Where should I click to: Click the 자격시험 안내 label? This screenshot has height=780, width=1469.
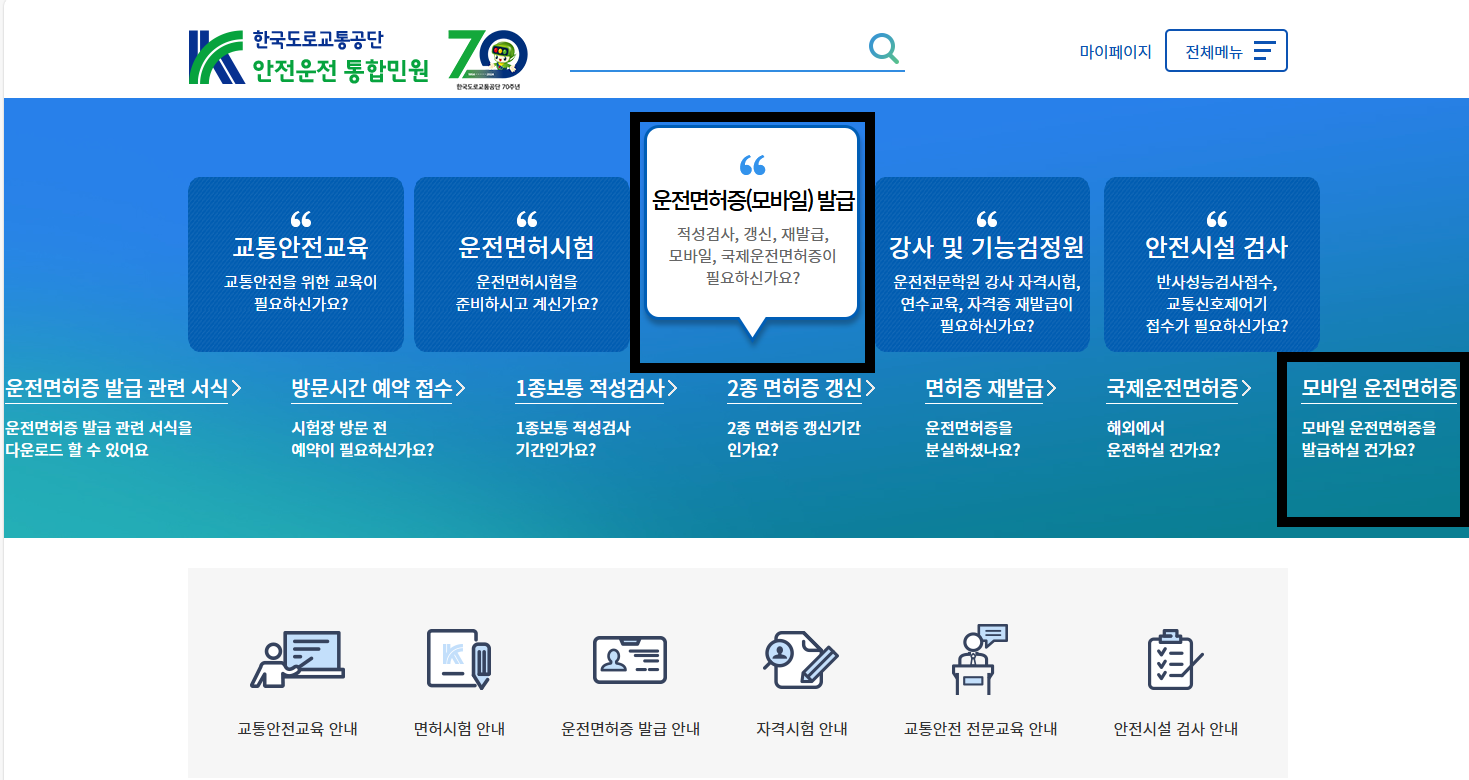coord(801,729)
